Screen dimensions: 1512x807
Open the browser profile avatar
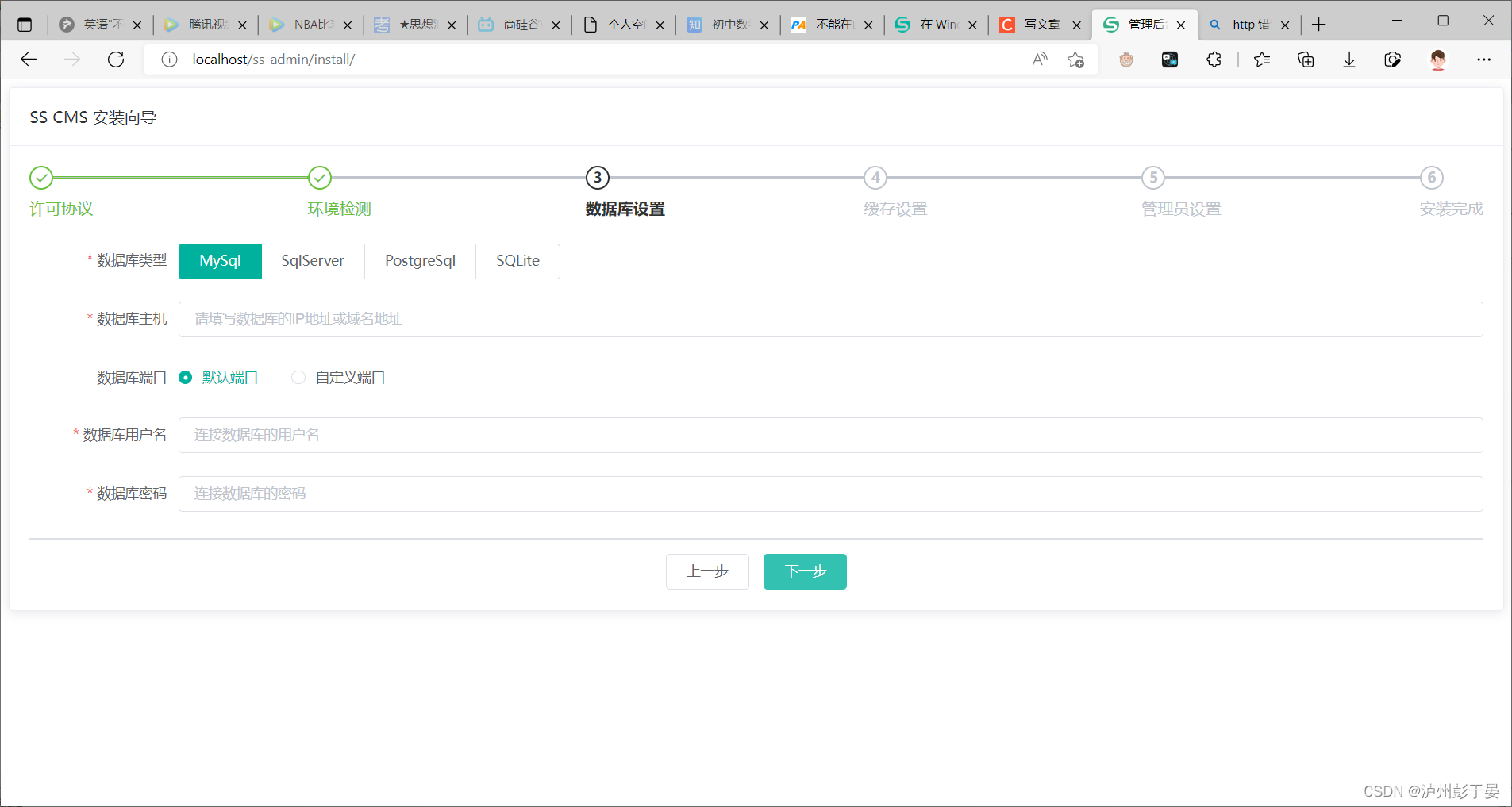(x=1438, y=60)
